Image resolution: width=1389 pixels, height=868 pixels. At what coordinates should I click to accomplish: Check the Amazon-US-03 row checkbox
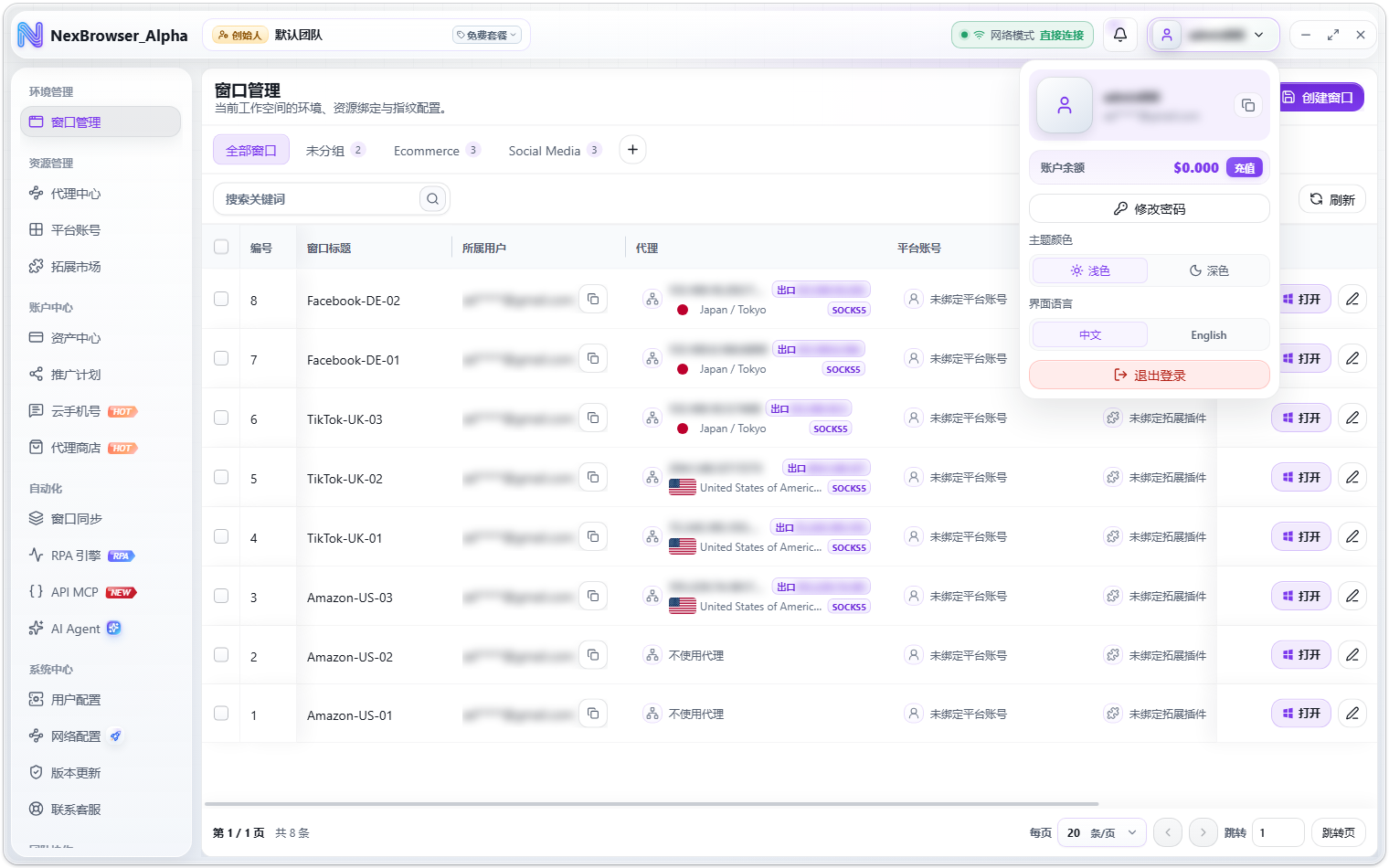[221, 596]
